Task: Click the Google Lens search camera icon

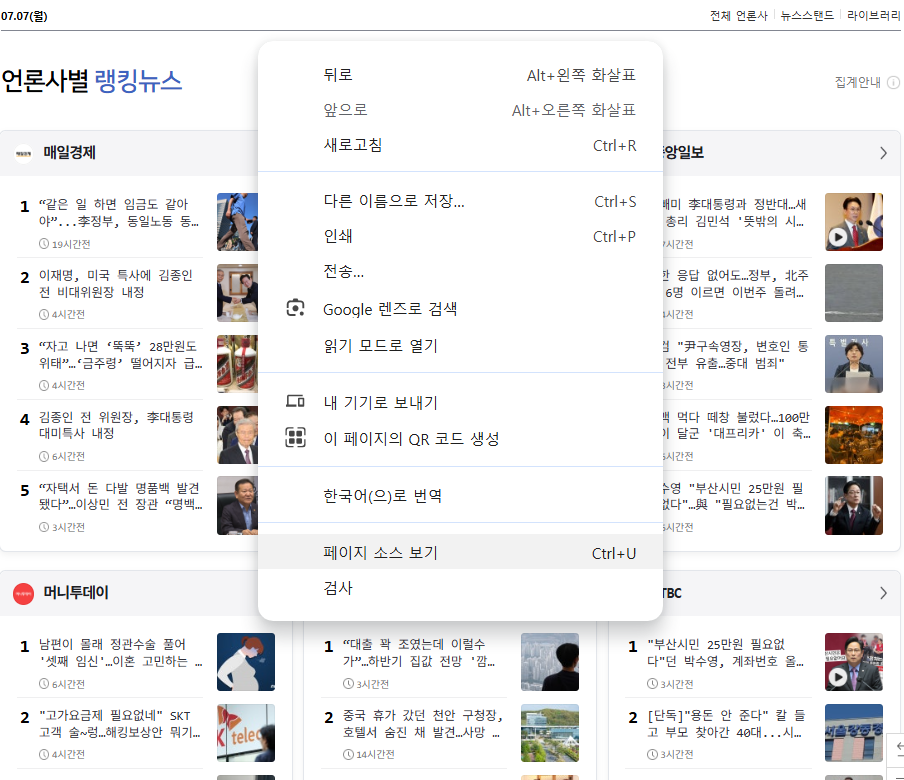Action: 295,308
